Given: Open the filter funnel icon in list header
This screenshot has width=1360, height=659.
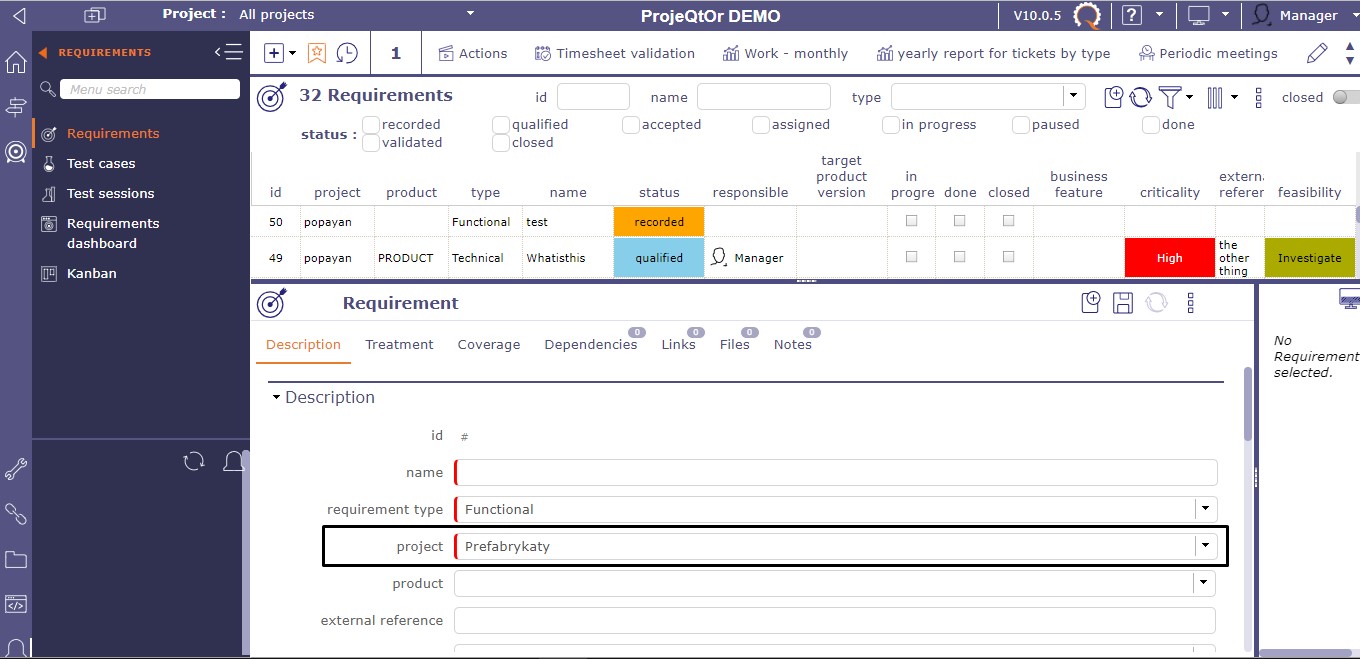Looking at the screenshot, I should click(1169, 97).
